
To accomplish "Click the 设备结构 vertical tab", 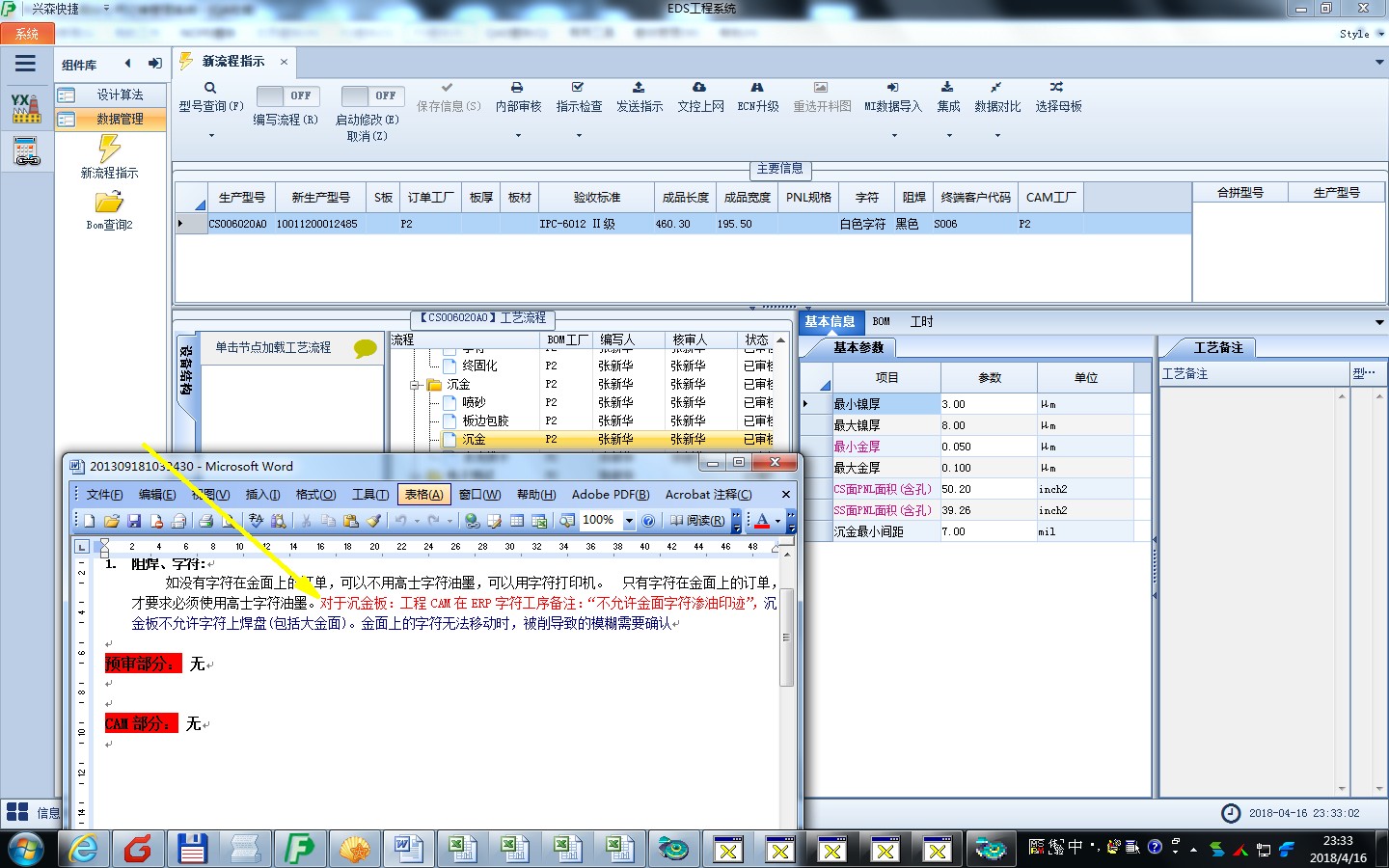I will point(186,370).
